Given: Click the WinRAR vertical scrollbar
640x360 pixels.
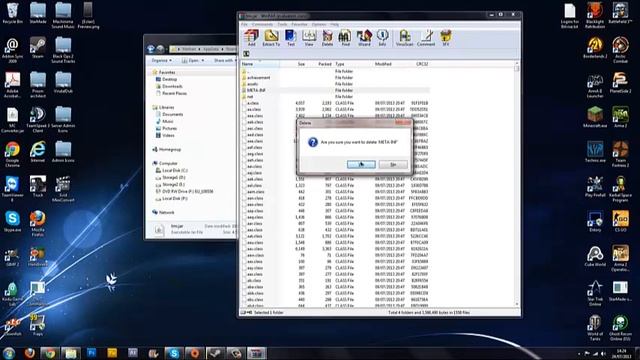Looking at the screenshot, I should coord(517,184).
